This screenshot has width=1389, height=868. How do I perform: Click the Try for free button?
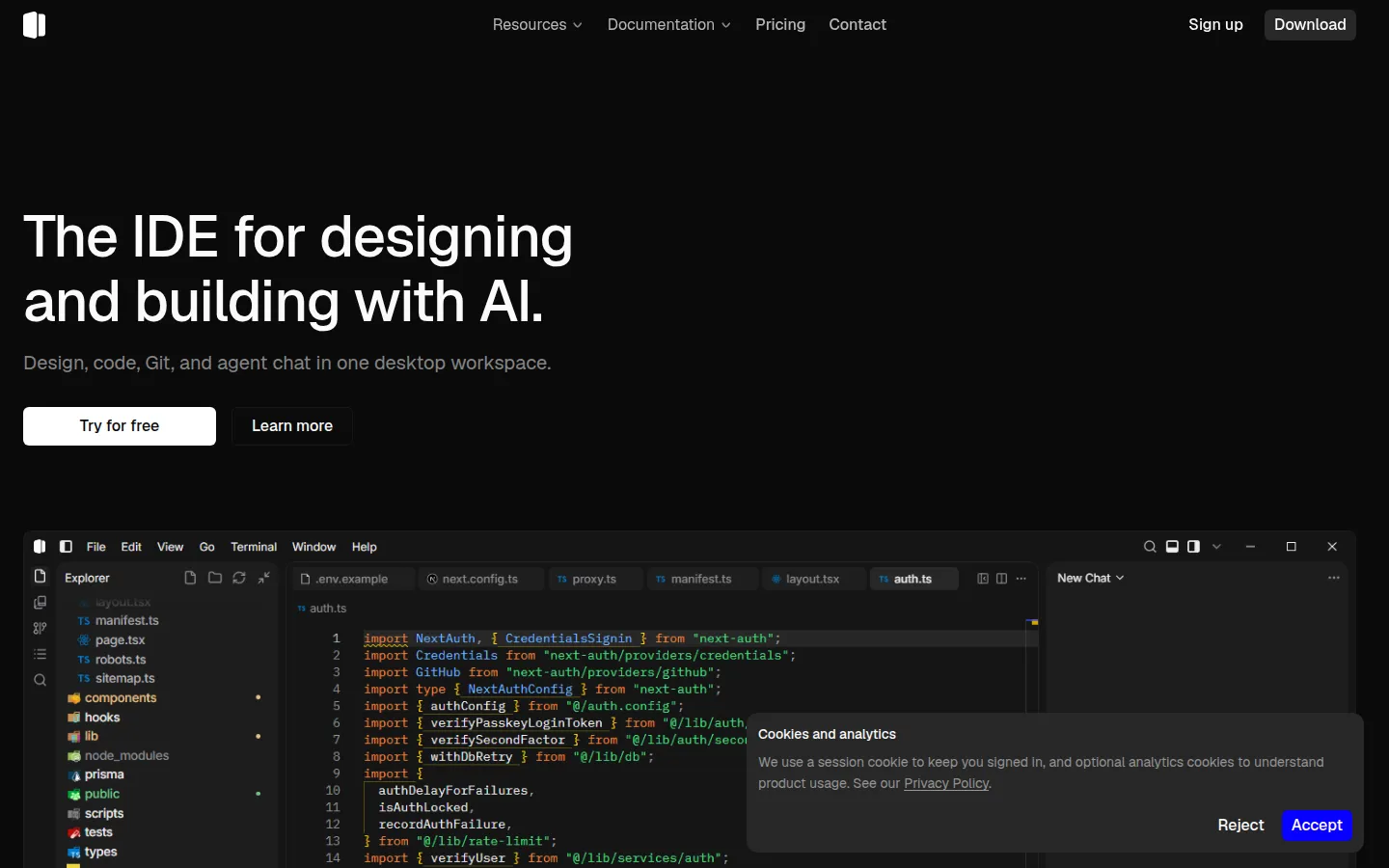[x=120, y=426]
